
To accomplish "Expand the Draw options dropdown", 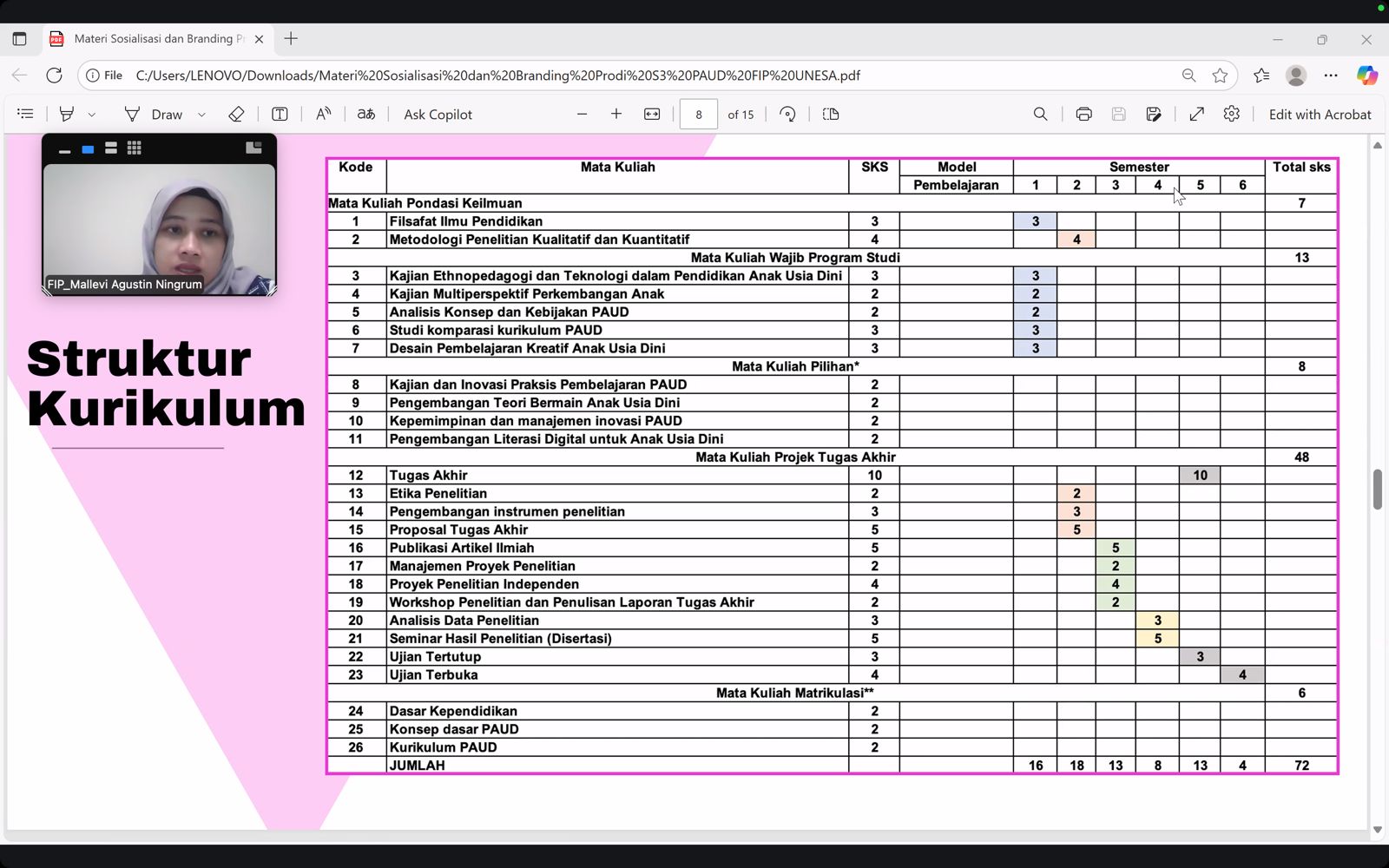I will pyautogui.click(x=201, y=114).
